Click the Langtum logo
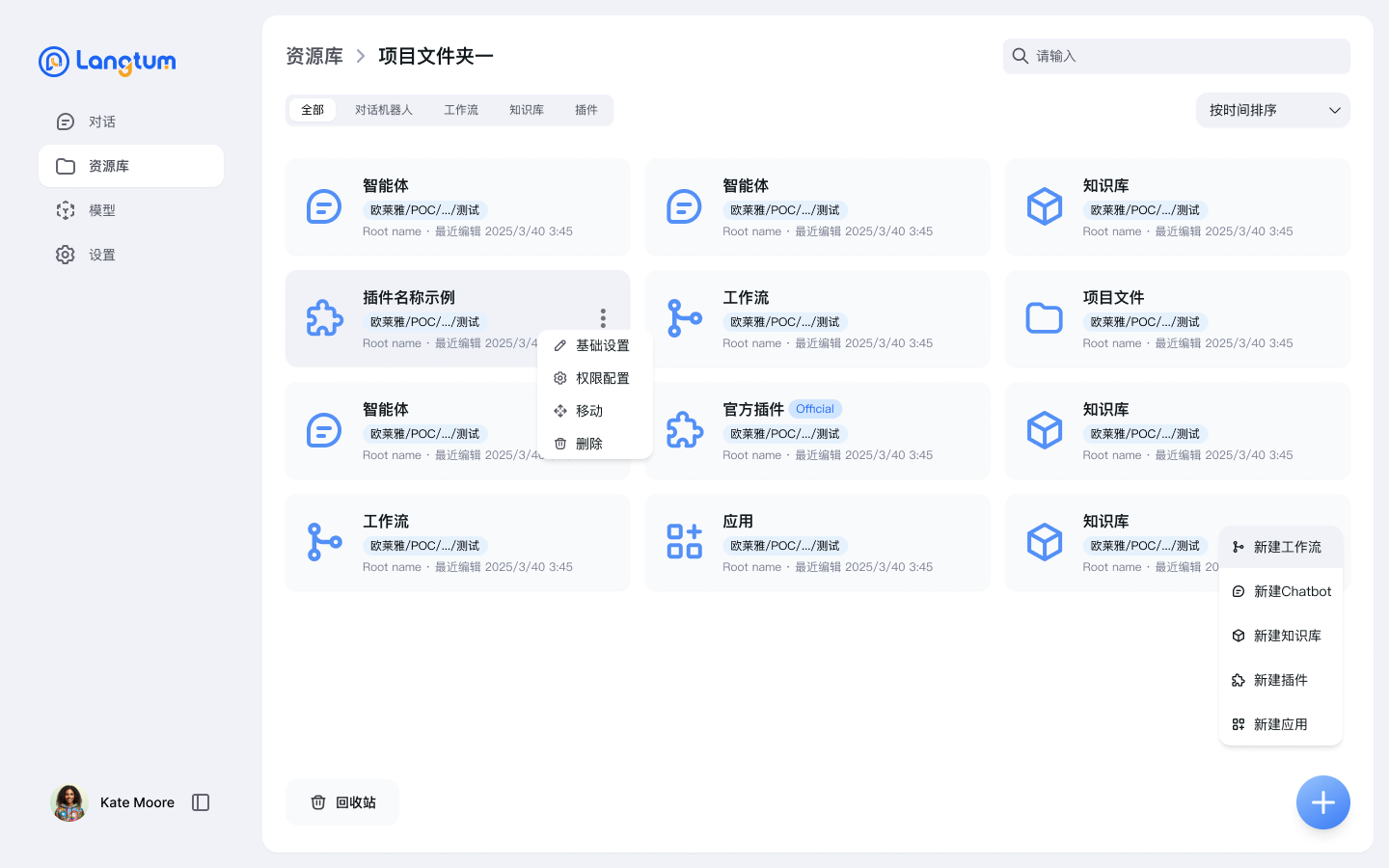 pyautogui.click(x=107, y=62)
